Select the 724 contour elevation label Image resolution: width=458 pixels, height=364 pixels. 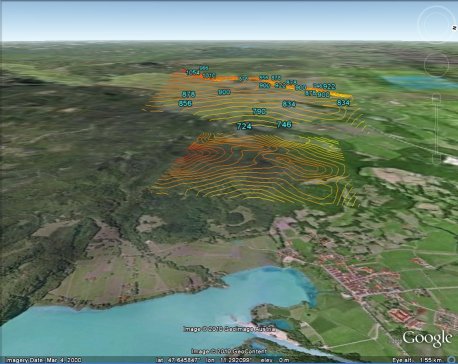click(244, 126)
